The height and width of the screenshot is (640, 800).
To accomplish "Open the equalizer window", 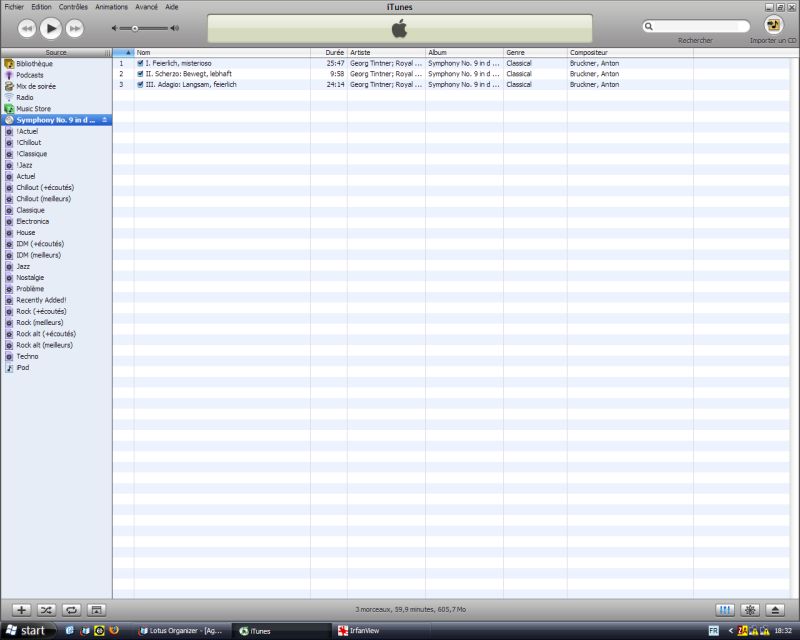I will coord(725,609).
